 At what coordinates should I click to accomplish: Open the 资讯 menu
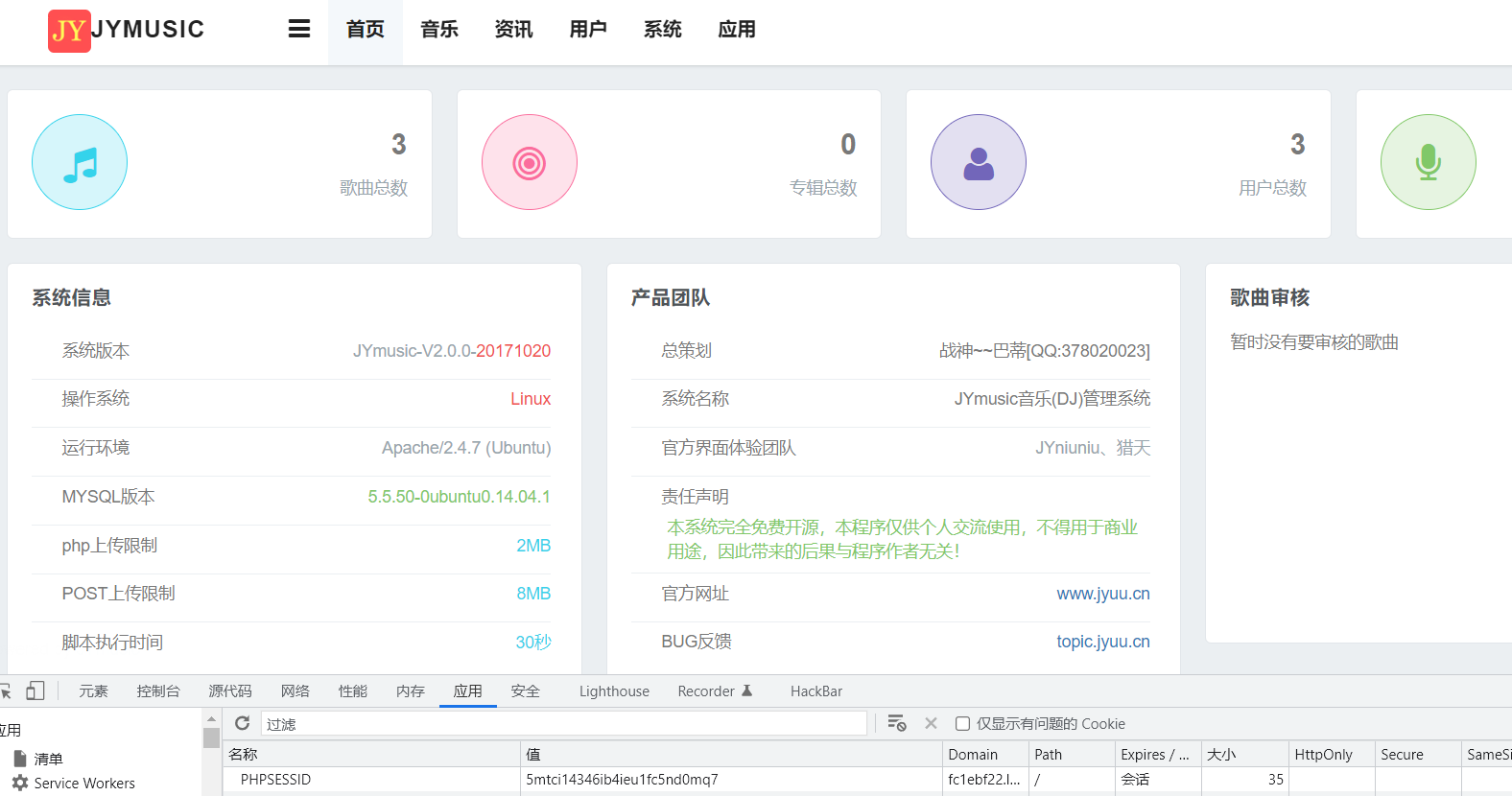(513, 30)
